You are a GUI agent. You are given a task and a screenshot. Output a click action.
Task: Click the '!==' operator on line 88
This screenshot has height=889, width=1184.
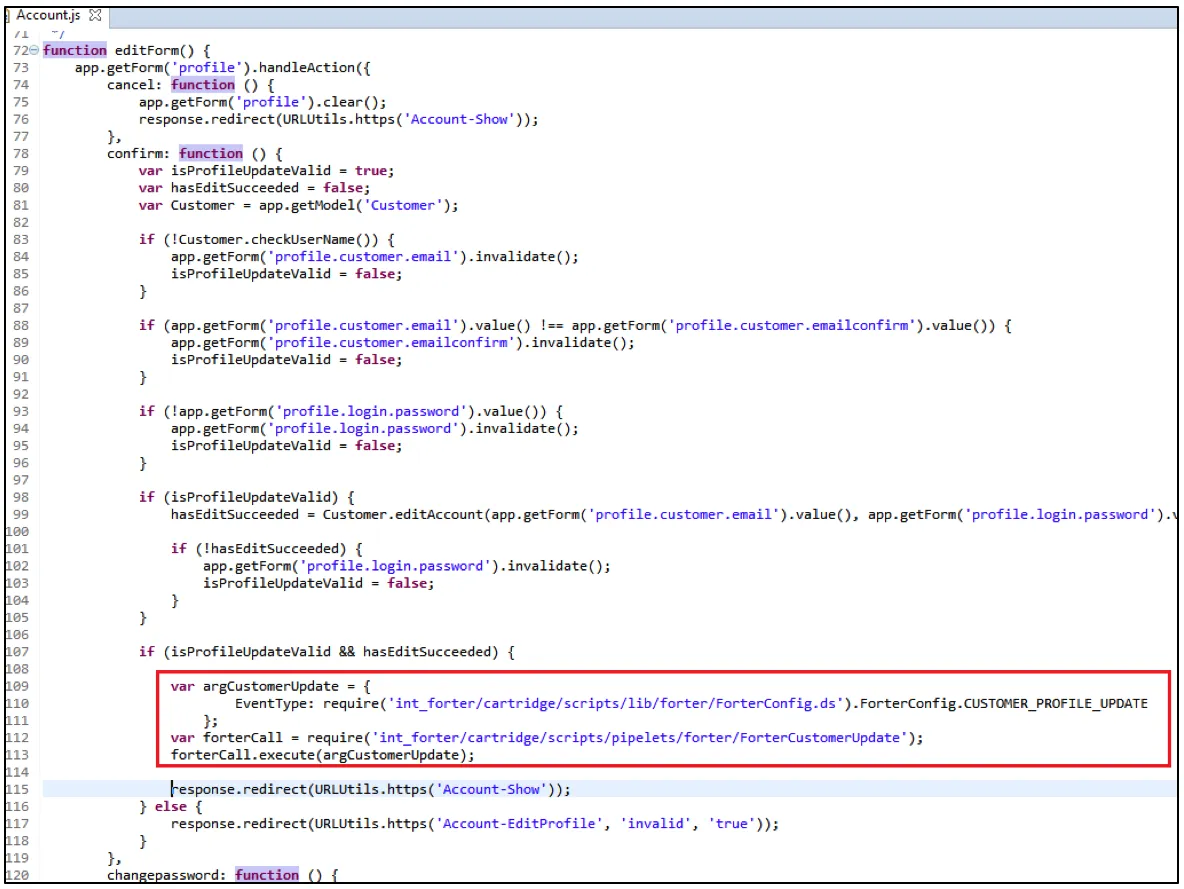(551, 326)
